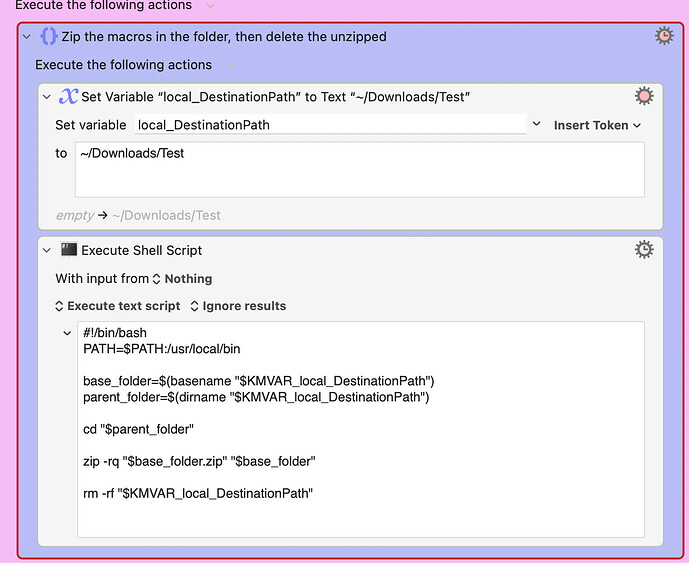Open the Execute text script popup
This screenshot has height=563, width=689.
(x=117, y=306)
